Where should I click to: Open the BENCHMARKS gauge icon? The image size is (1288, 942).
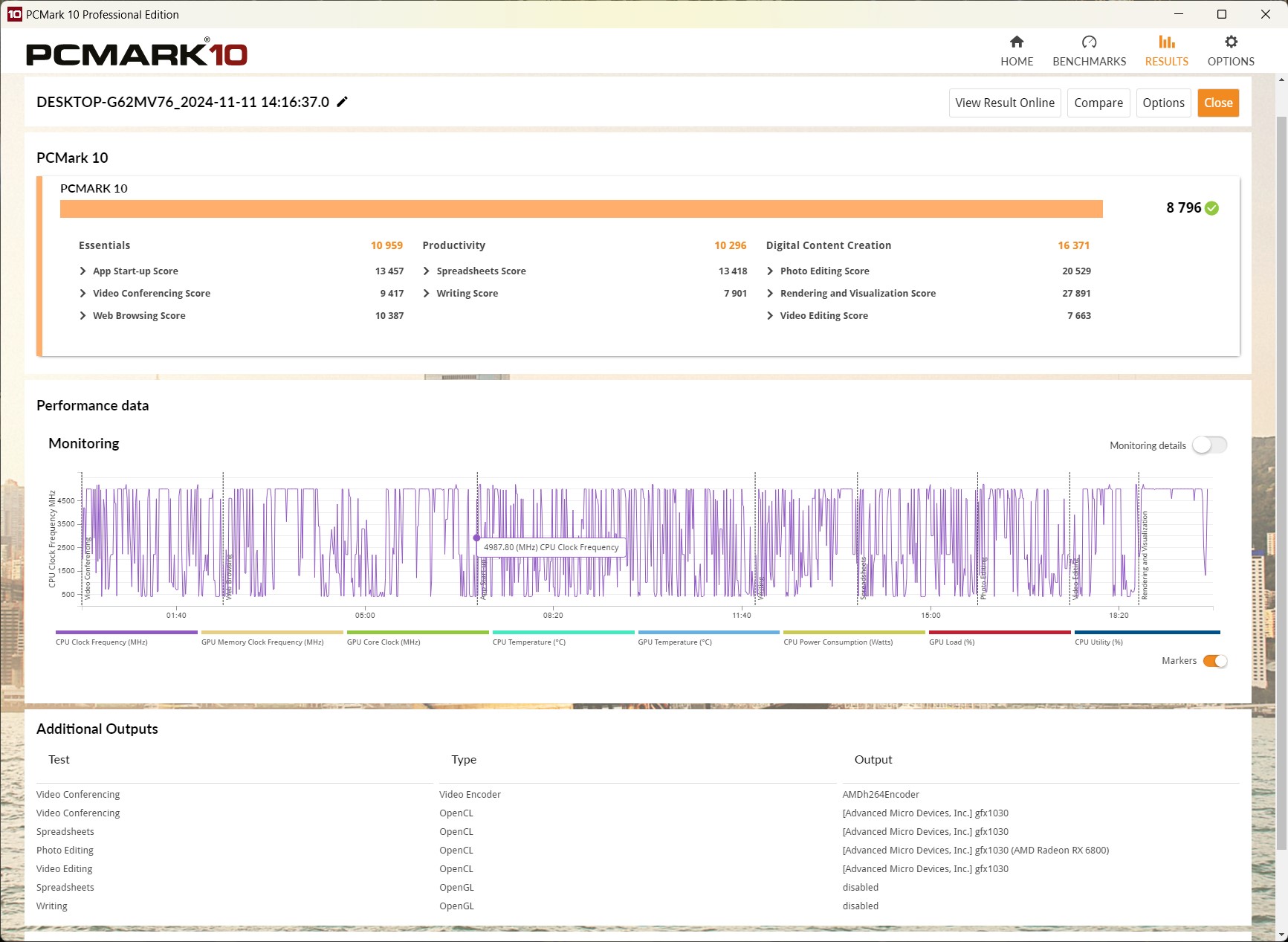tap(1089, 42)
